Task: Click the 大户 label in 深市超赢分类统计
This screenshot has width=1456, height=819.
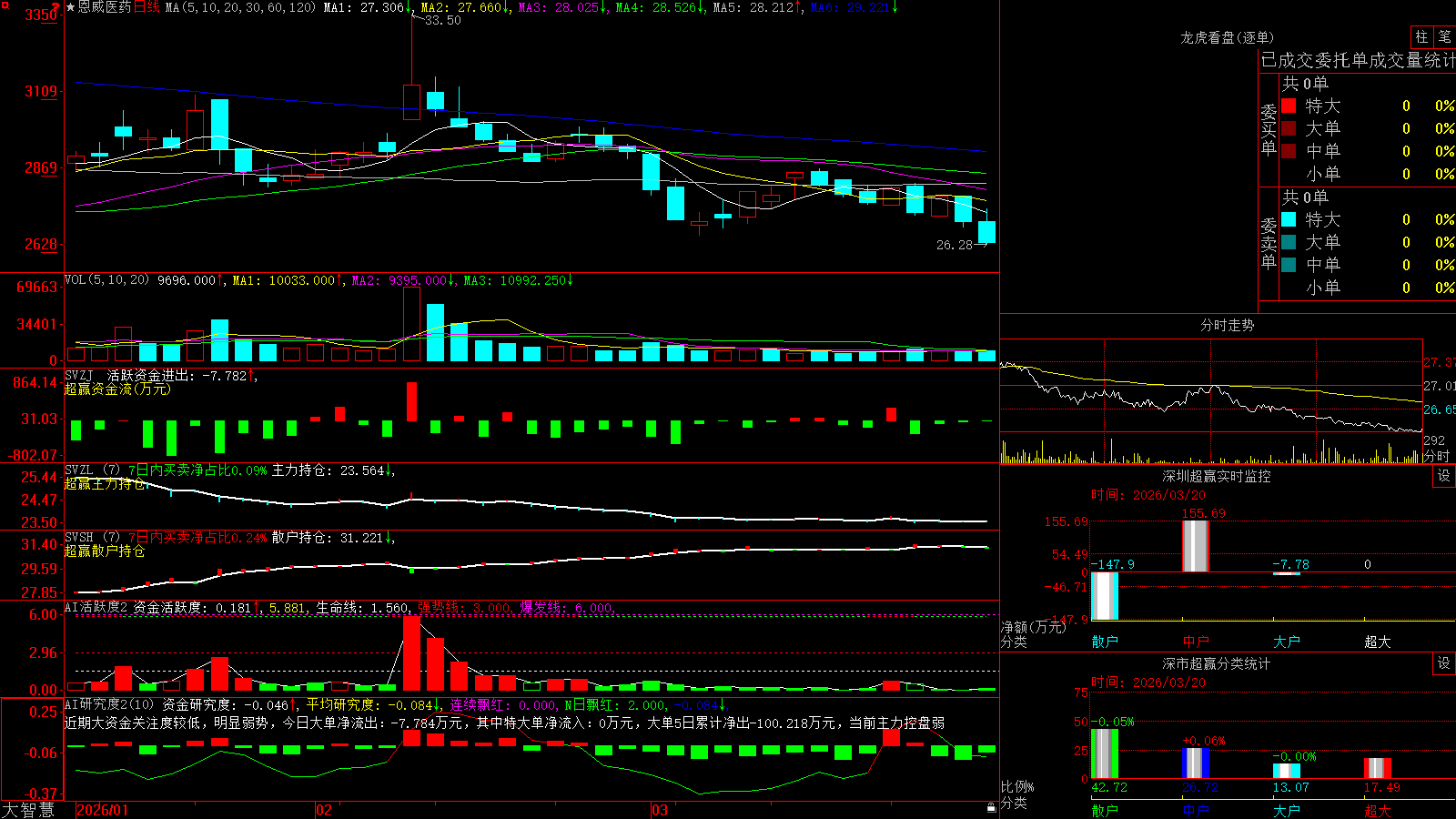Action: [x=1287, y=811]
